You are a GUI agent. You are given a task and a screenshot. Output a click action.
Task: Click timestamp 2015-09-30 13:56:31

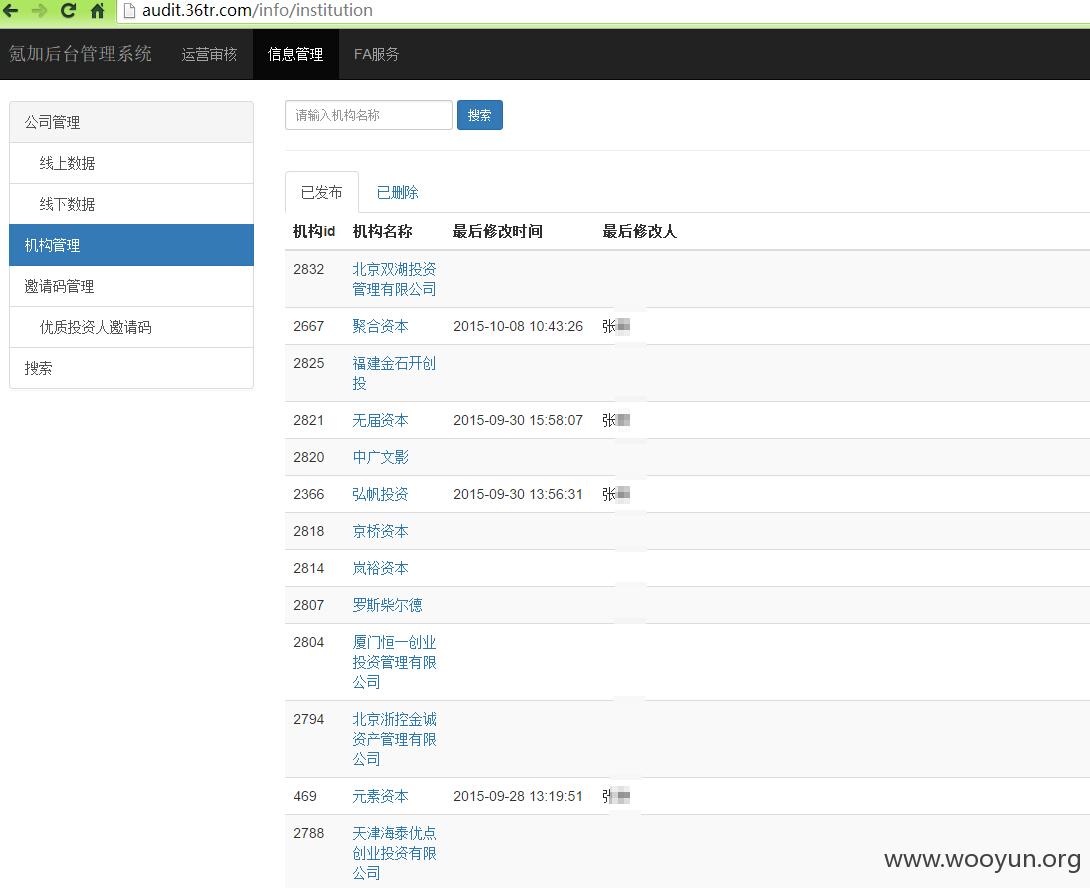pyautogui.click(x=518, y=494)
